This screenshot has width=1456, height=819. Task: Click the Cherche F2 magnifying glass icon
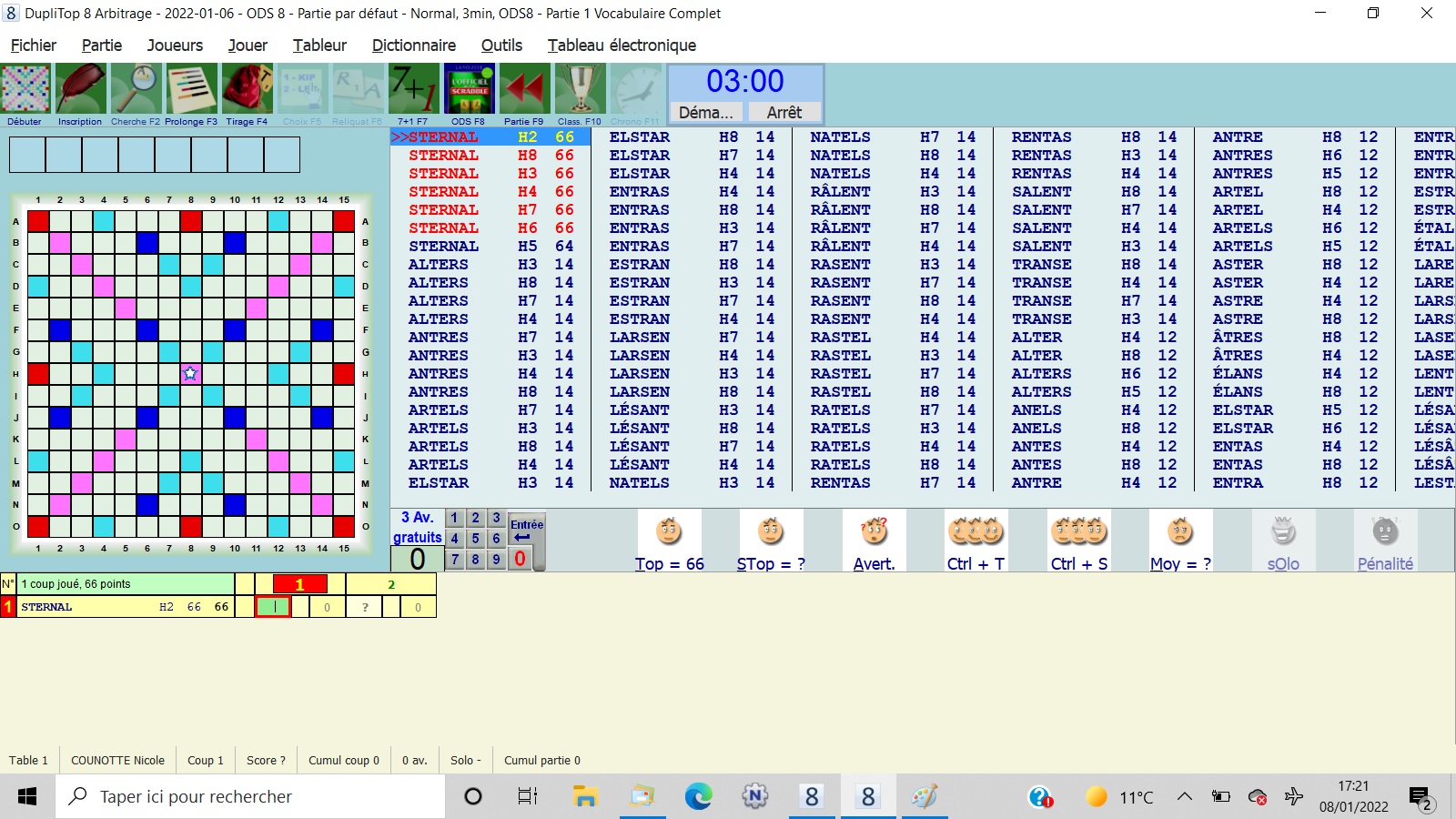click(136, 89)
